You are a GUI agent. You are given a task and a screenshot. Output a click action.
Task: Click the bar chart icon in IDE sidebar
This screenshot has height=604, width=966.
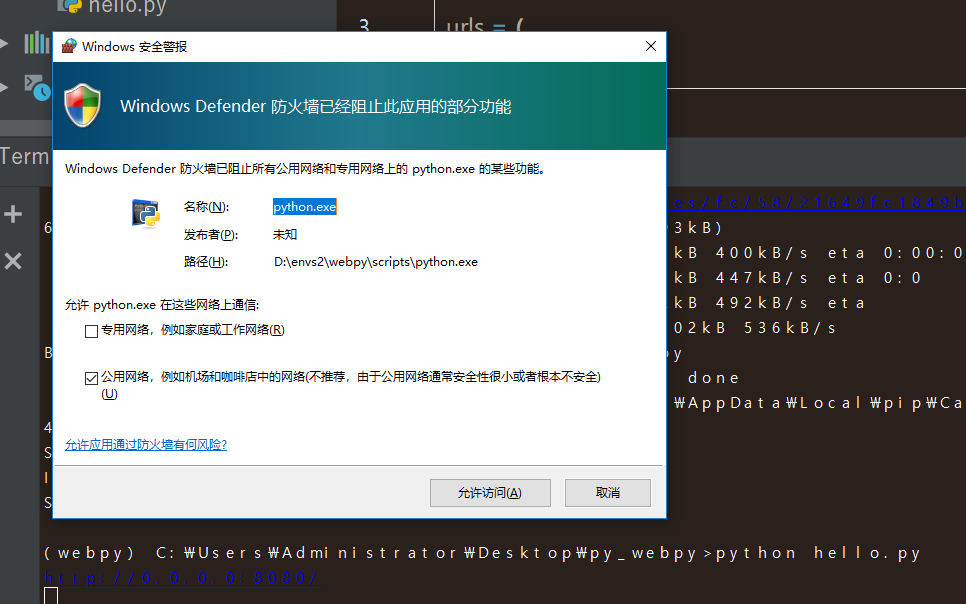coord(36,43)
